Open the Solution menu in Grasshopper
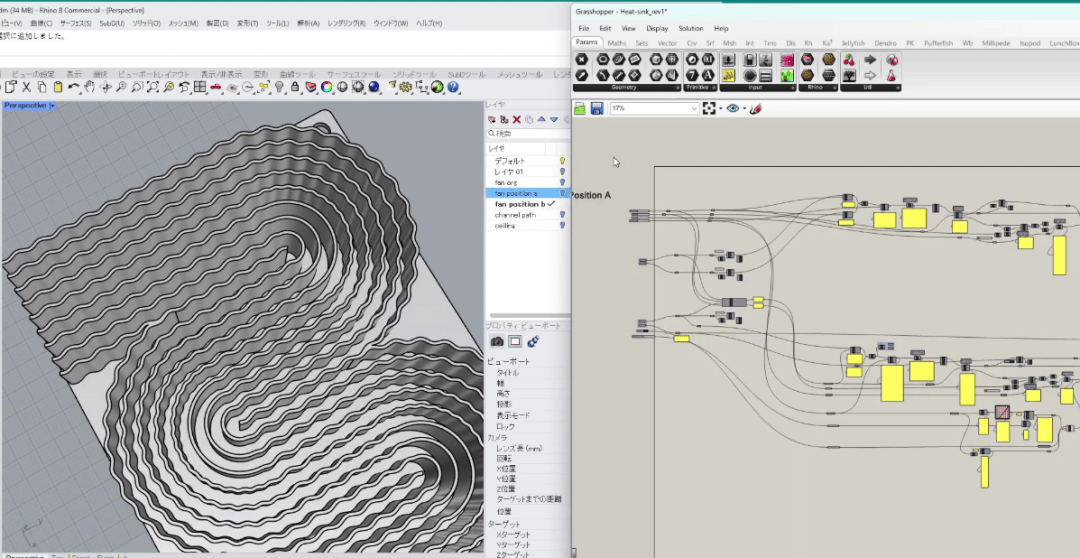This screenshot has width=1080, height=558. tap(691, 29)
